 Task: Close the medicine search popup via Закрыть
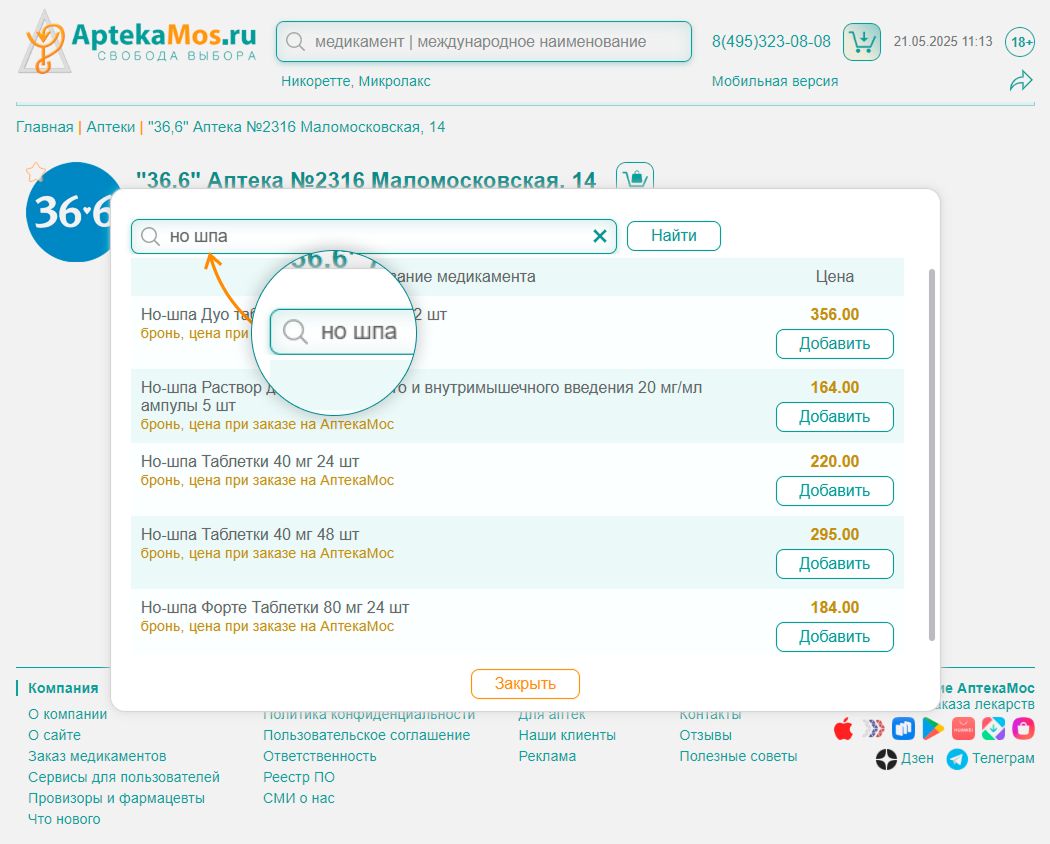pos(525,684)
